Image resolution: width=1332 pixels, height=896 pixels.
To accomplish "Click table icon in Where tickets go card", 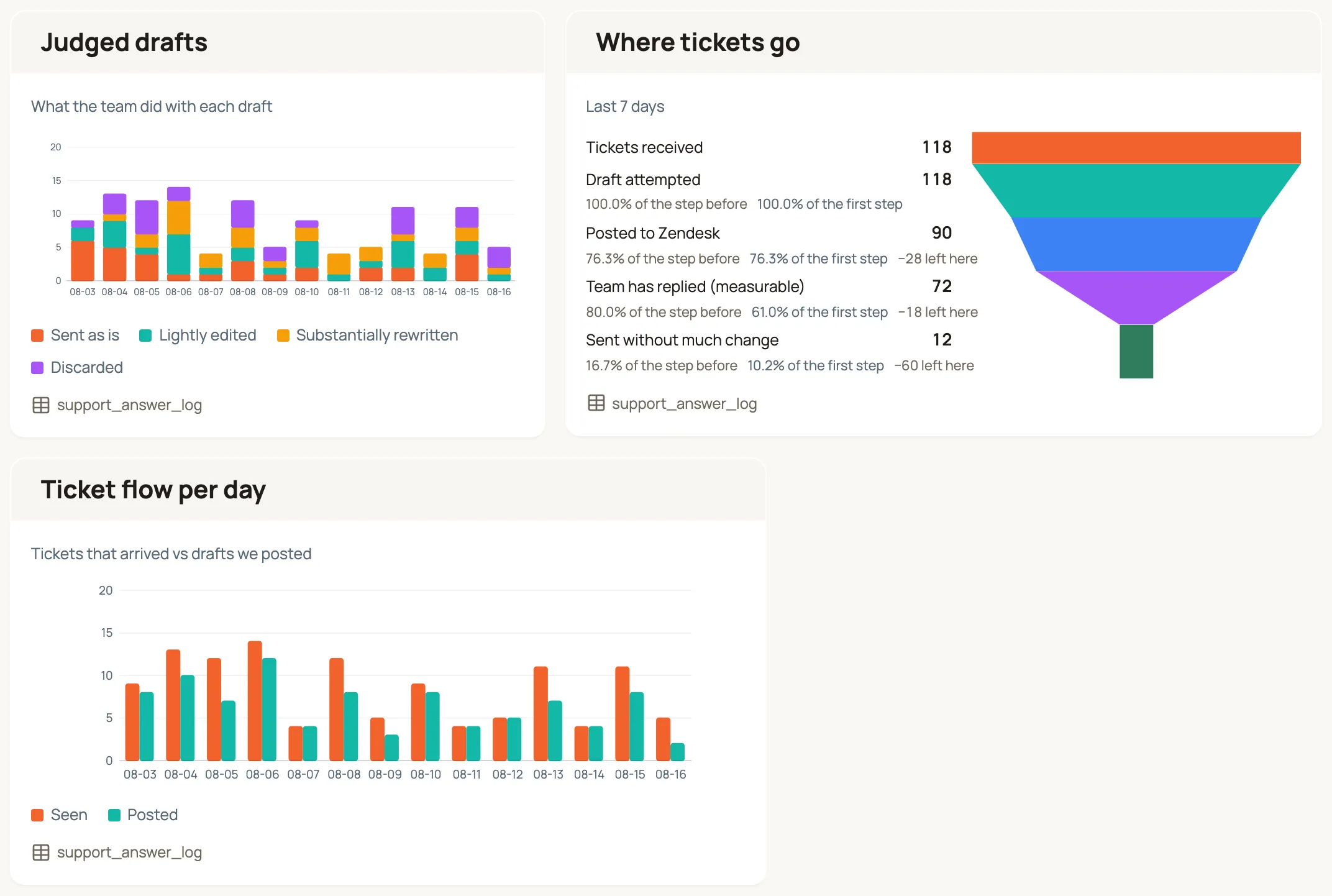I will click(x=596, y=403).
